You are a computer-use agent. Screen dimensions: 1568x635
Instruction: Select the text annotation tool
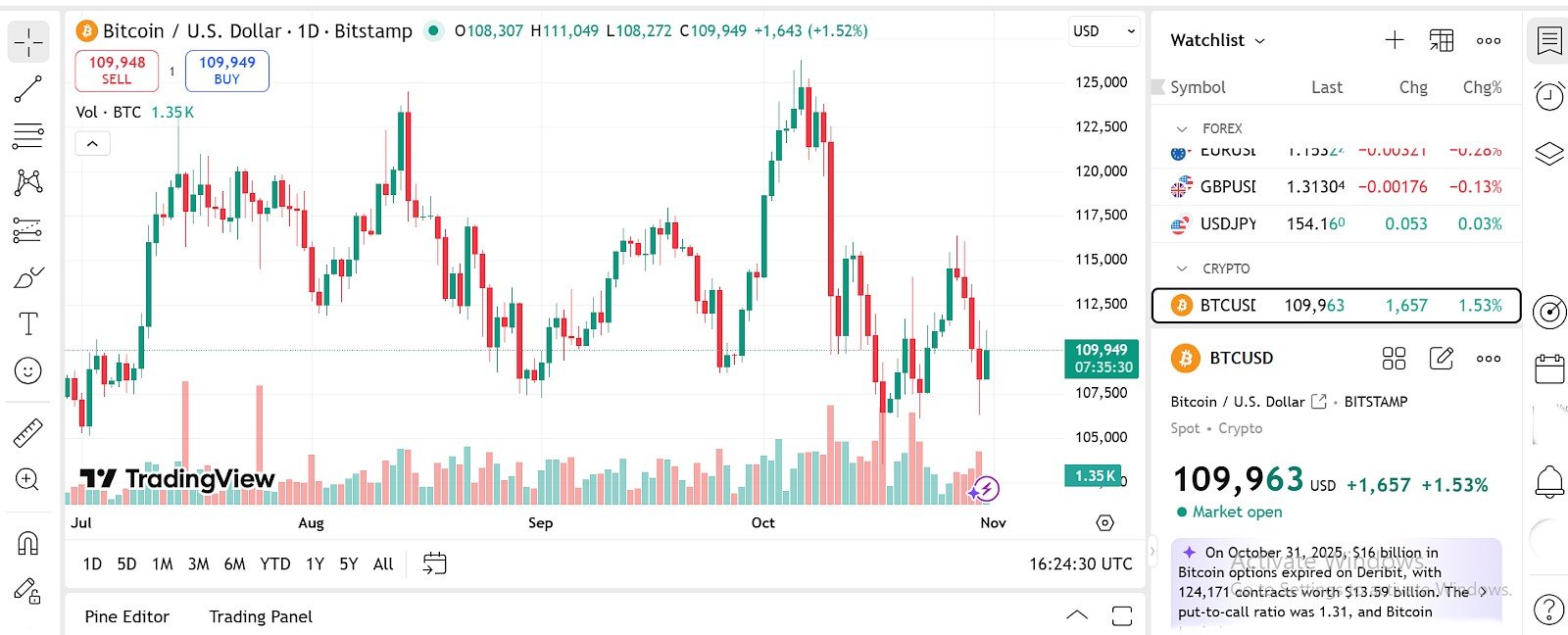(x=27, y=322)
